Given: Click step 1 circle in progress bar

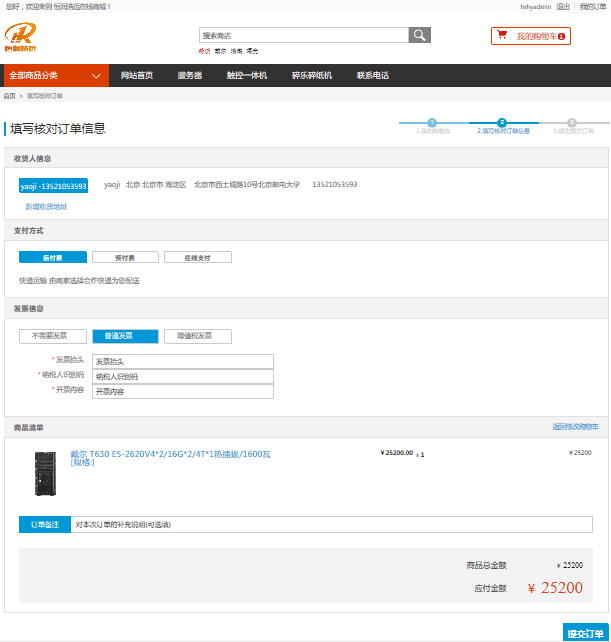Looking at the screenshot, I should coord(432,122).
